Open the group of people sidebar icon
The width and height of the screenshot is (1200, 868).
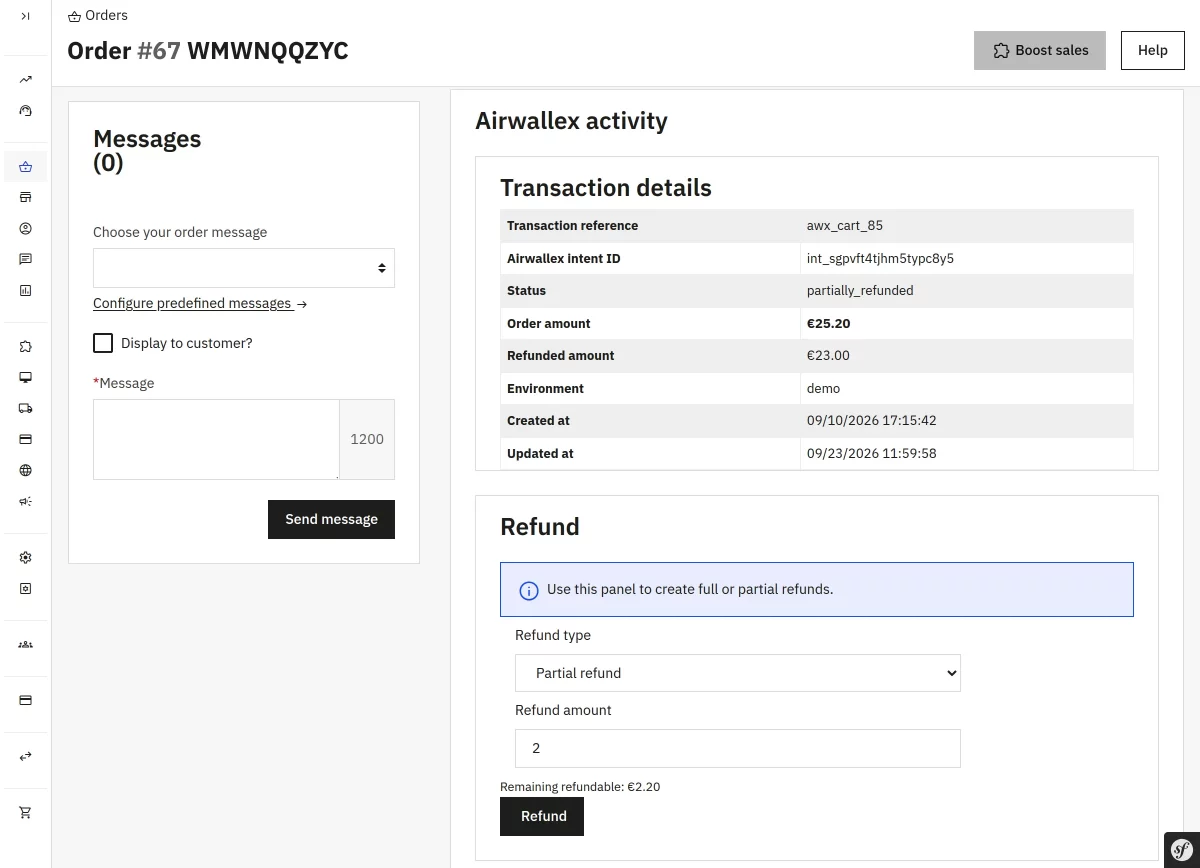click(25, 645)
